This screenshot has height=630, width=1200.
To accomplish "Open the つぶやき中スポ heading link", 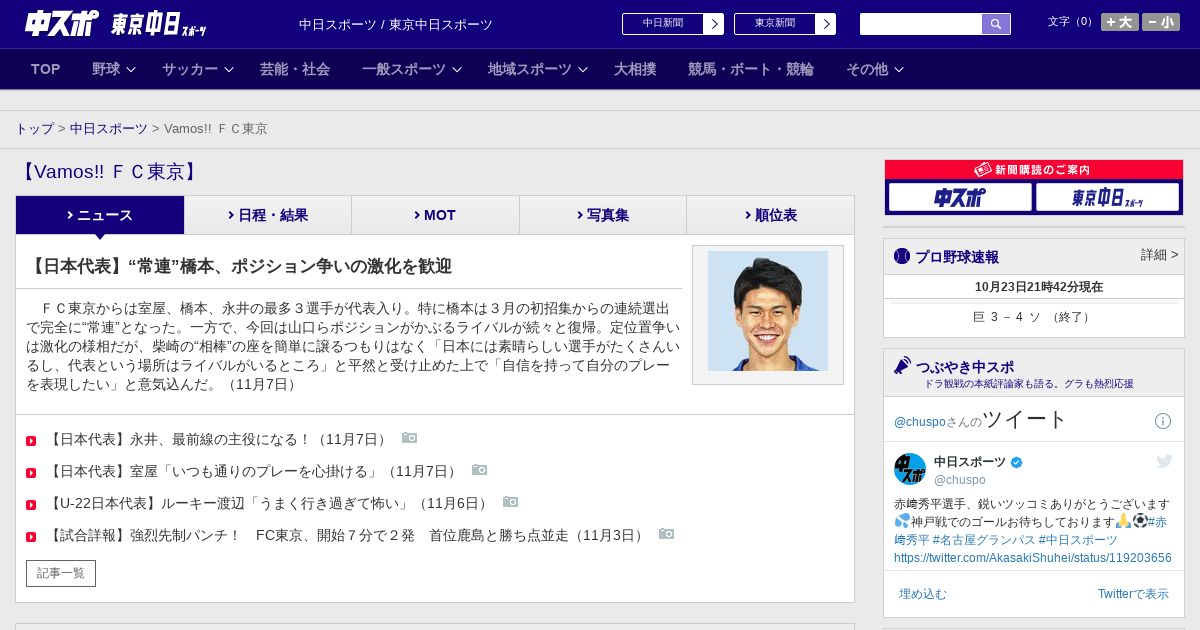I will tap(965, 367).
